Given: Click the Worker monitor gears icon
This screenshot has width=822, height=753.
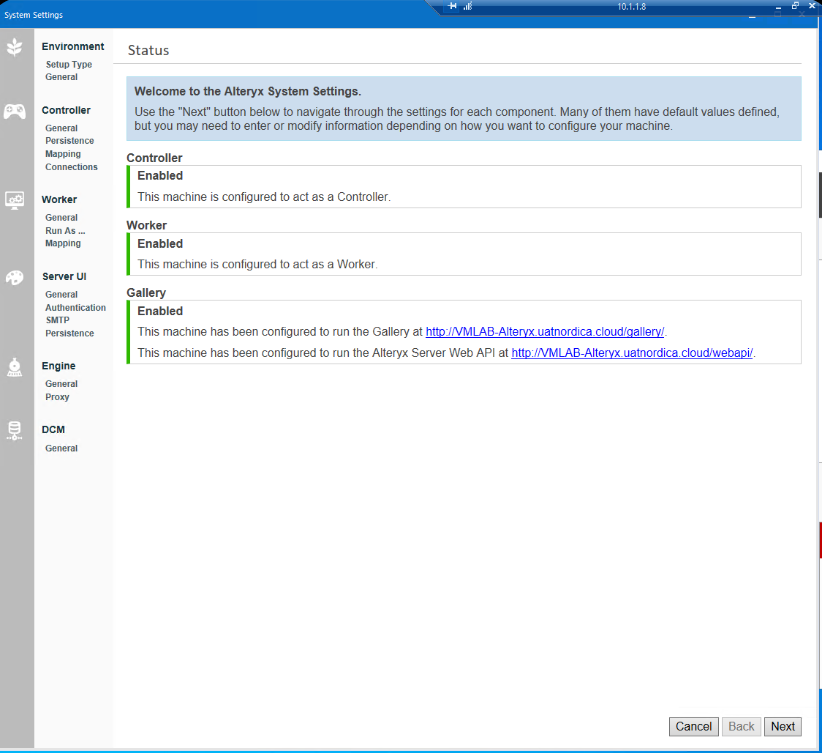Looking at the screenshot, I should pos(15,200).
